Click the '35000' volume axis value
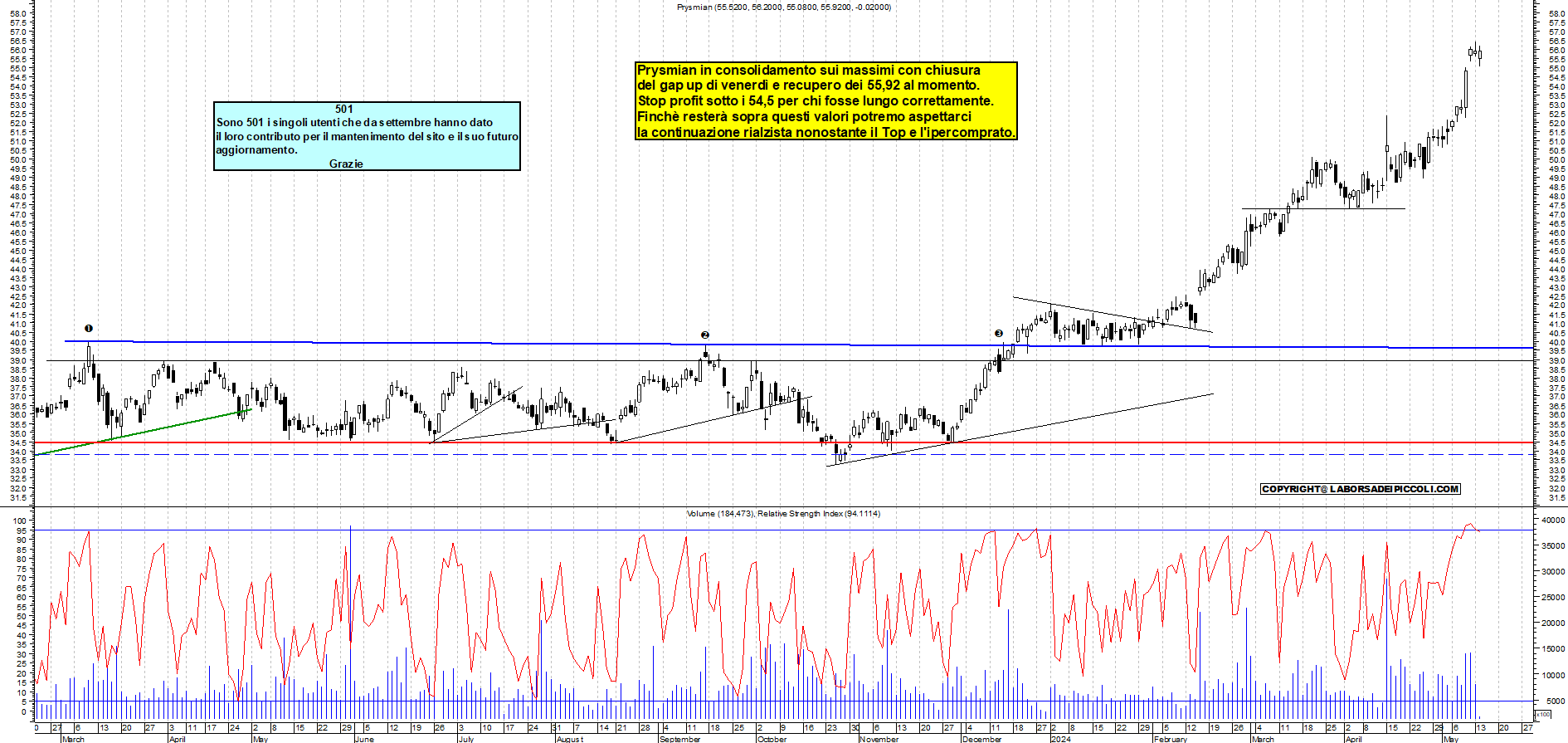The height and width of the screenshot is (743, 1568). pyautogui.click(x=1552, y=546)
